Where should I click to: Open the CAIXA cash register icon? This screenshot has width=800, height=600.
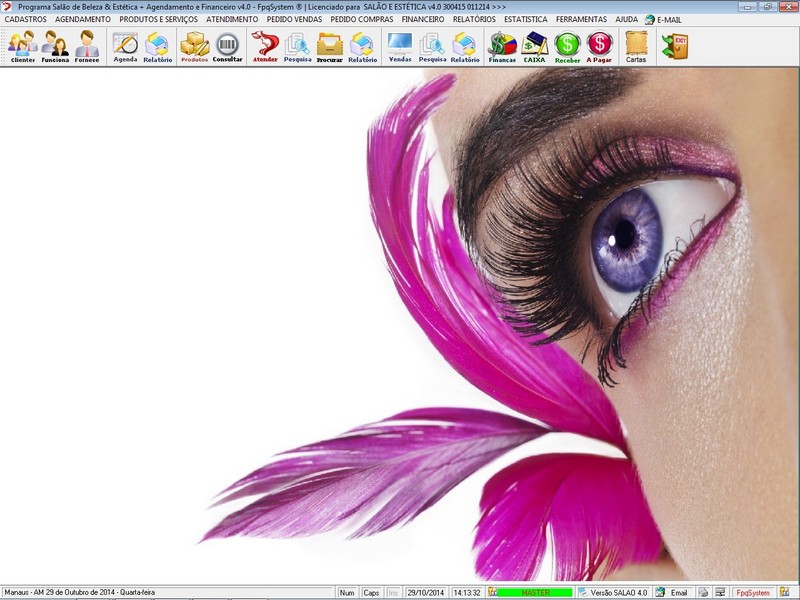click(535, 46)
